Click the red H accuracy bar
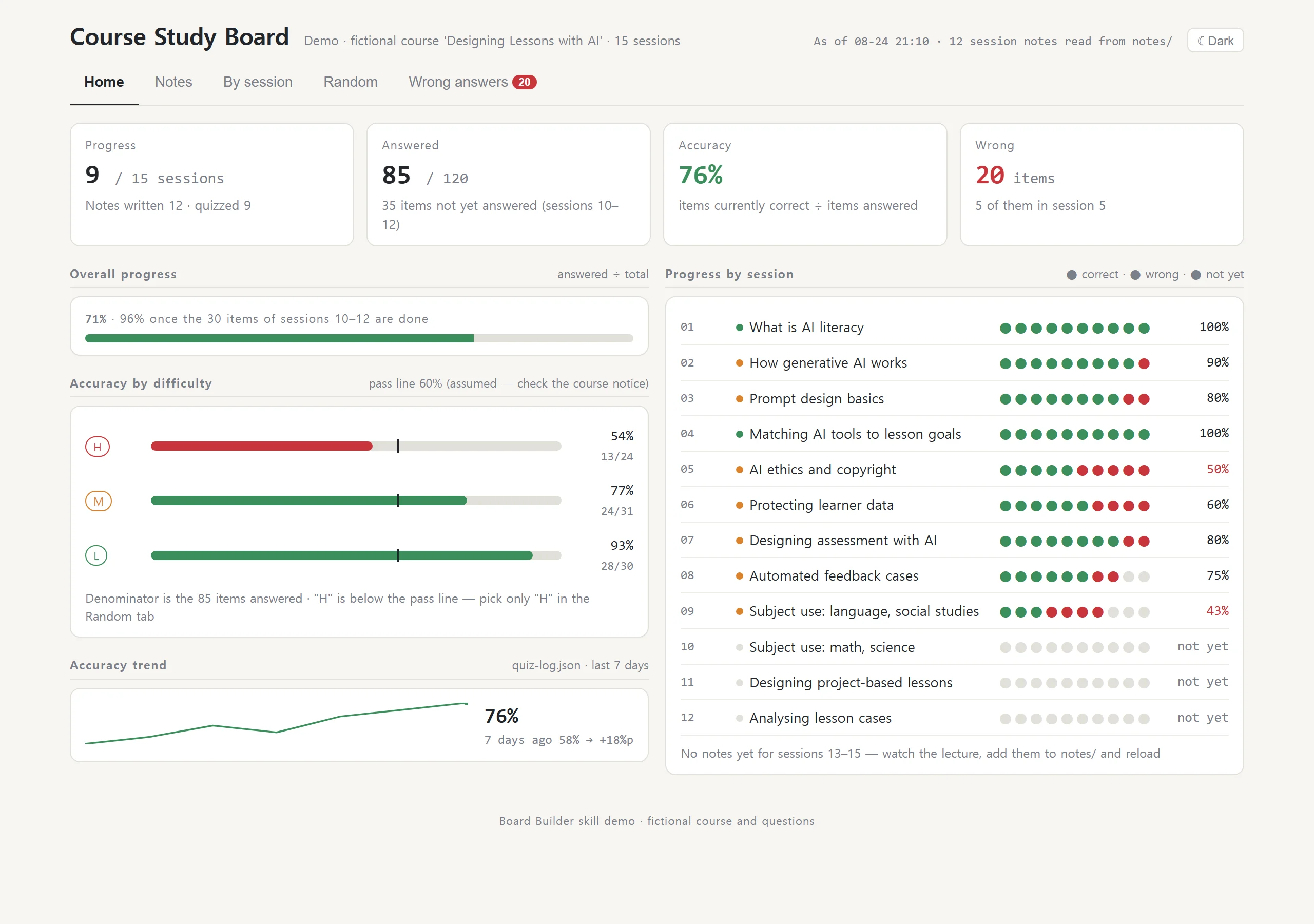 pos(262,446)
